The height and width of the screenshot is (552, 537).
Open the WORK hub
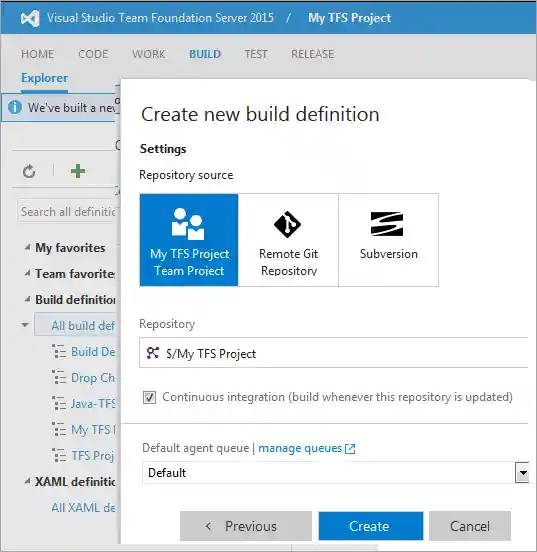149,54
